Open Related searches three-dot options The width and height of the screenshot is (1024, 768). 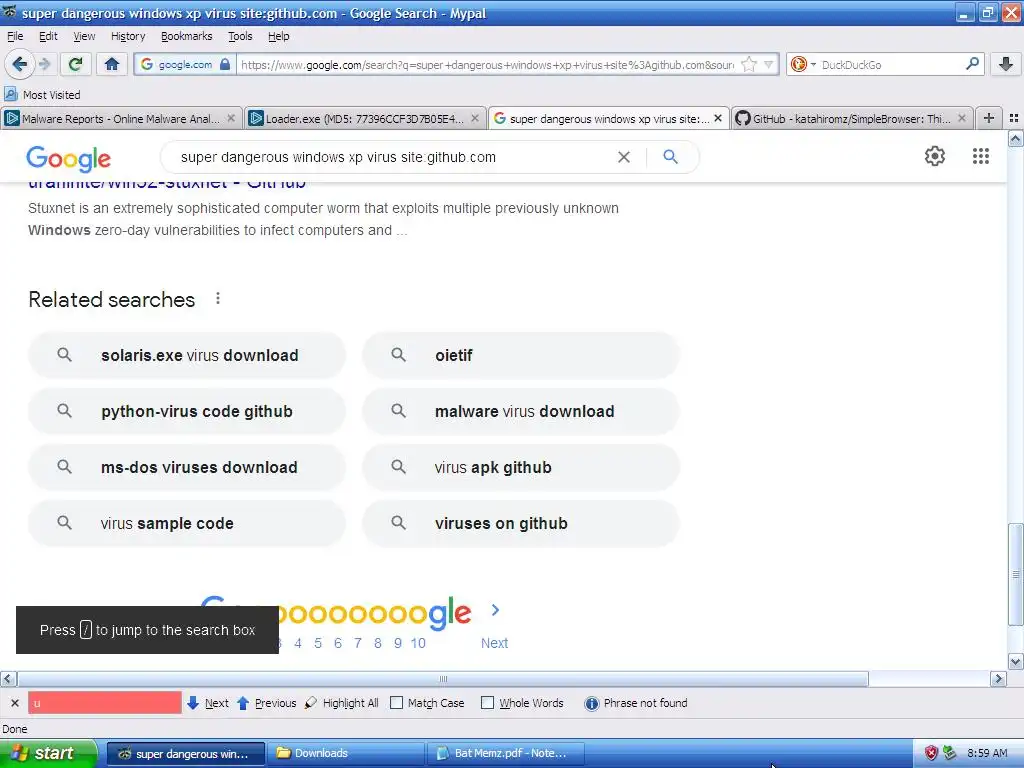218,298
